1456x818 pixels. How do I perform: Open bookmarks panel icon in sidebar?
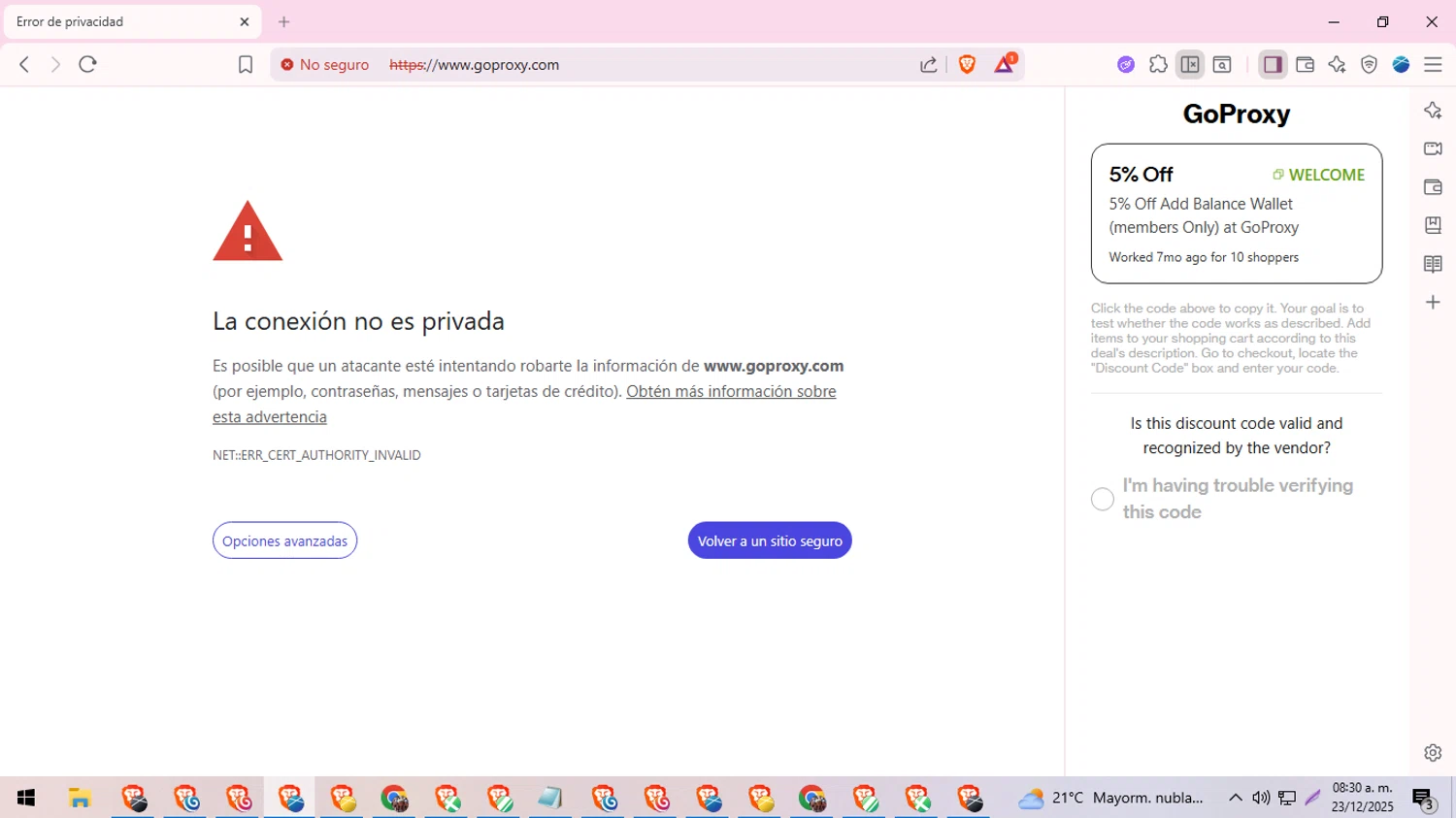coord(1433,225)
